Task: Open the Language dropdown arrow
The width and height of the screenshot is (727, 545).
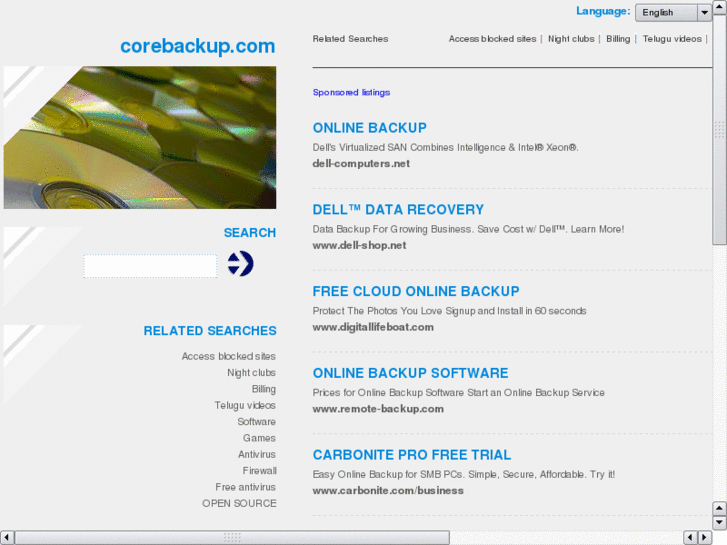Action: [x=704, y=13]
